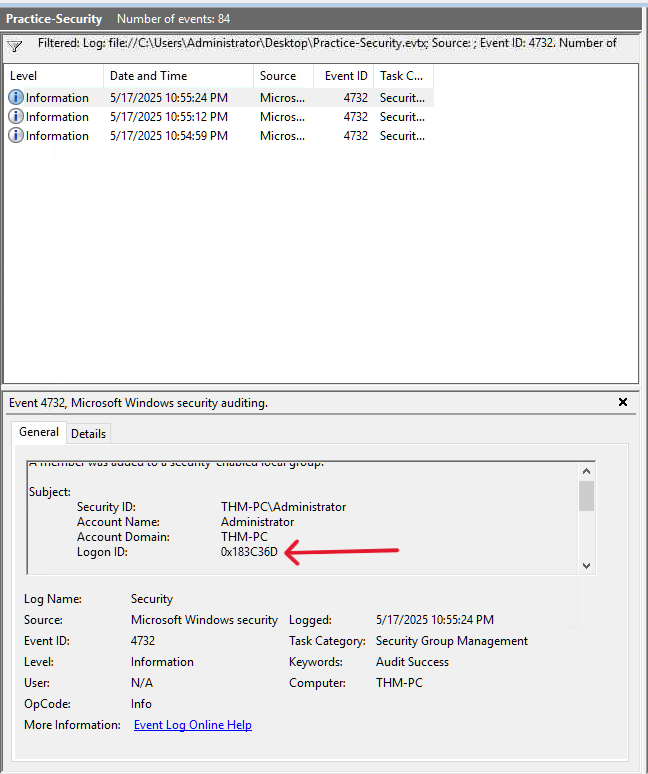The width and height of the screenshot is (648, 774).
Task: Click info icon of 10:55:12 PM event
Action: 16,117
